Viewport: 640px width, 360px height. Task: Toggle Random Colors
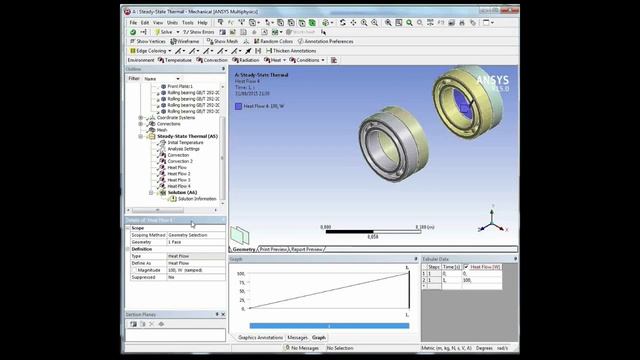273,41
